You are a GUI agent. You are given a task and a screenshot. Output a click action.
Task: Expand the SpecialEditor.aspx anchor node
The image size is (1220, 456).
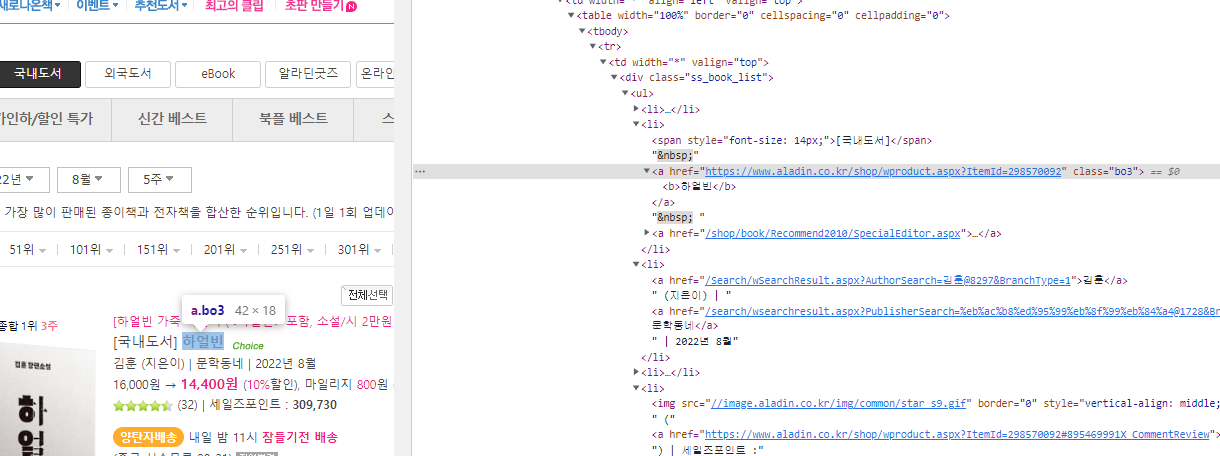click(x=647, y=233)
